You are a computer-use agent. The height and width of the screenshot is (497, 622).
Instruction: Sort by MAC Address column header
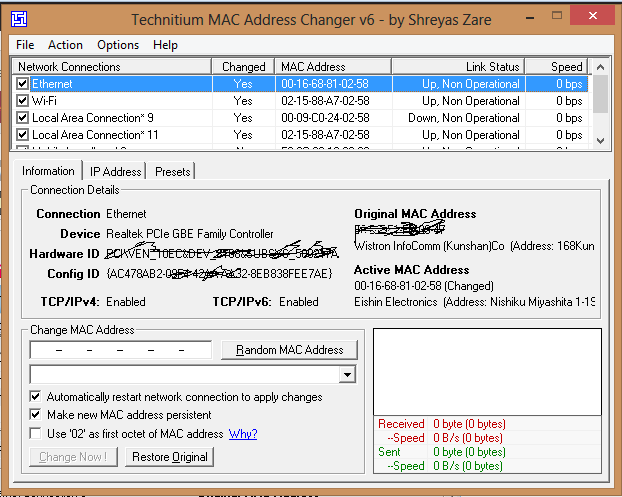[x=333, y=67]
